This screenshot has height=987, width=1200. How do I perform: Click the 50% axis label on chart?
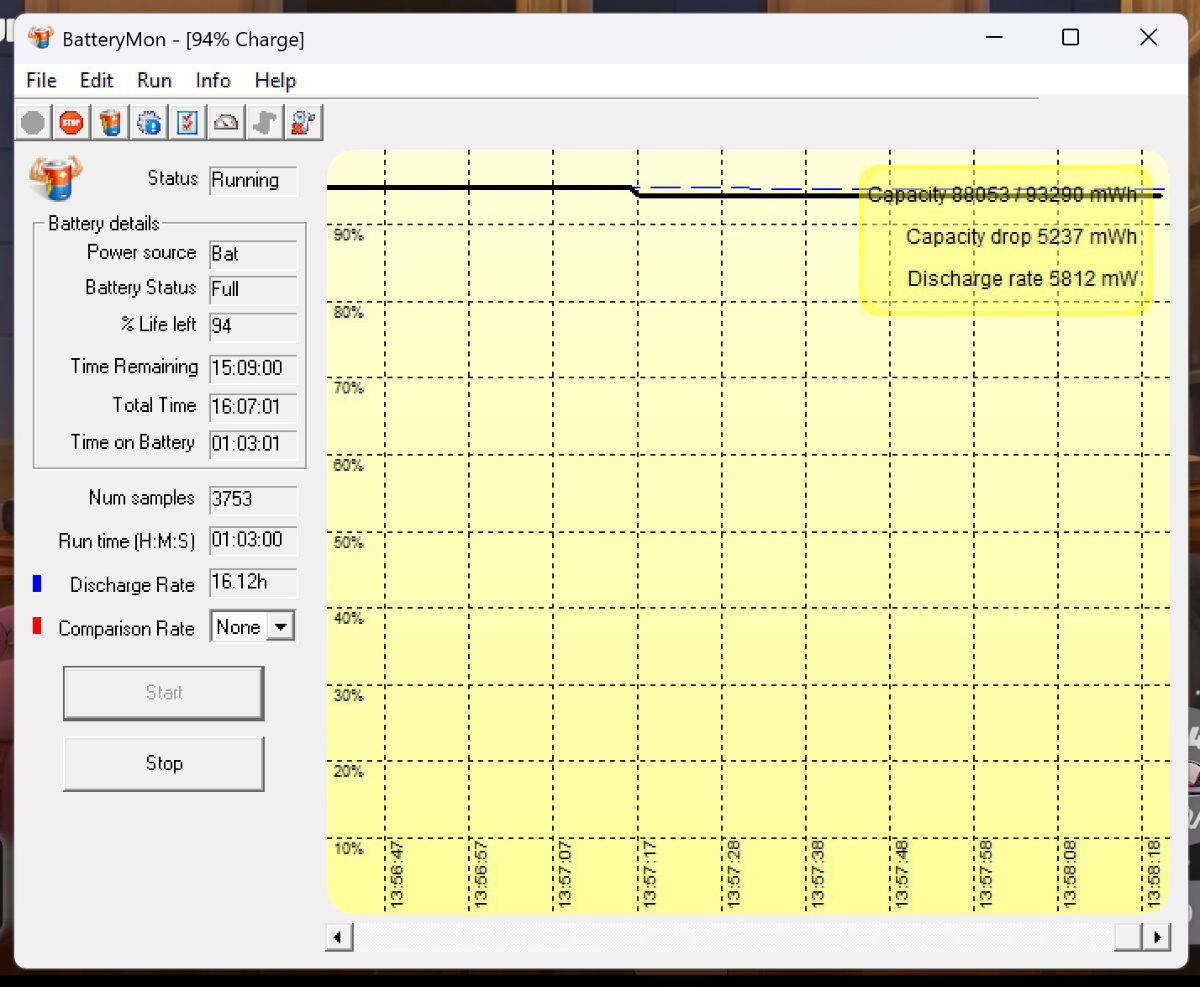pos(349,542)
